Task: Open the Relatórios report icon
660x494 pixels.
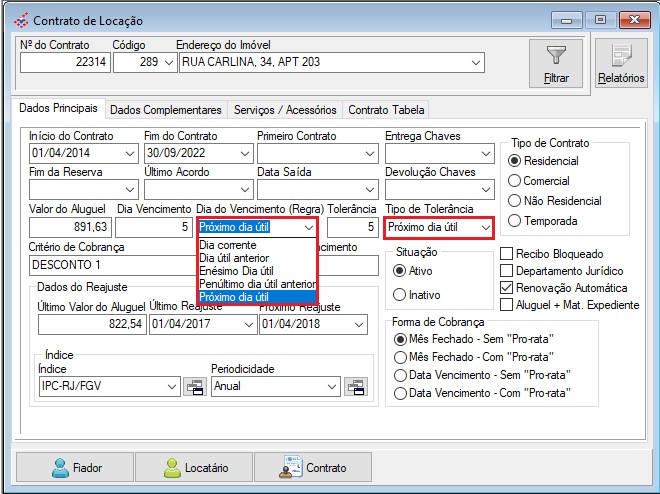Action: (x=620, y=56)
